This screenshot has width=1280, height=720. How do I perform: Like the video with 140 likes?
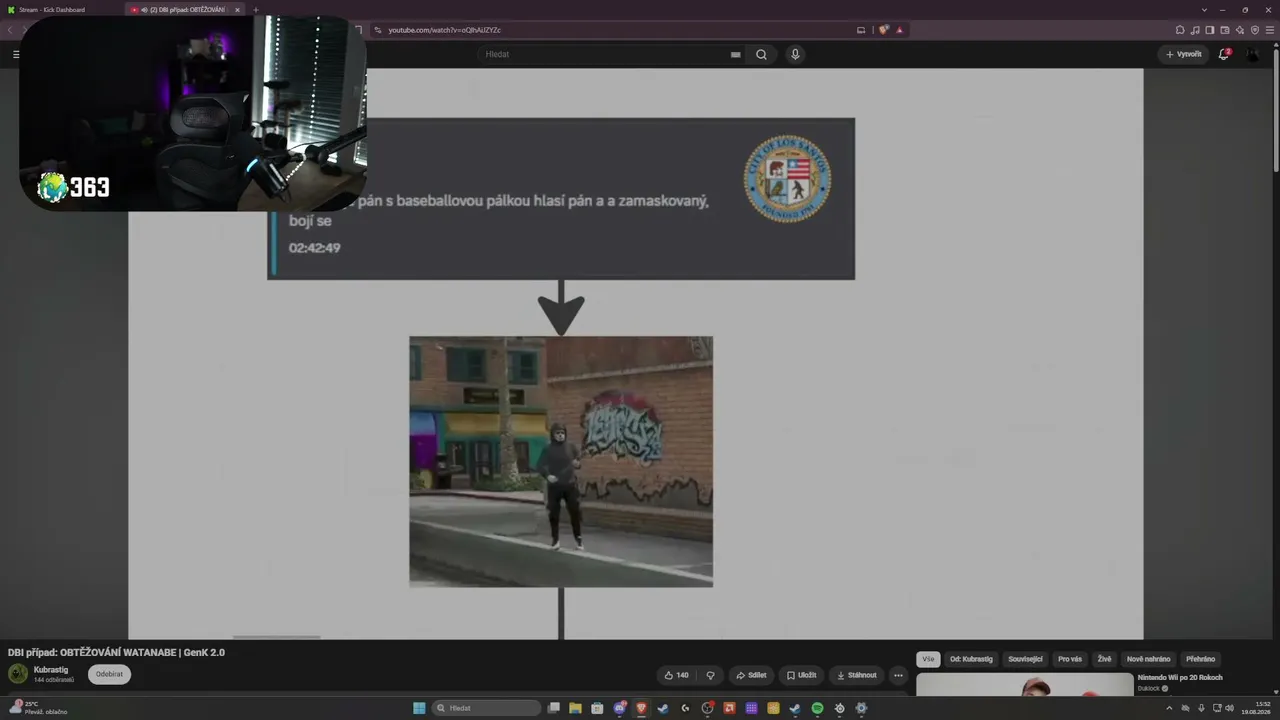[677, 675]
